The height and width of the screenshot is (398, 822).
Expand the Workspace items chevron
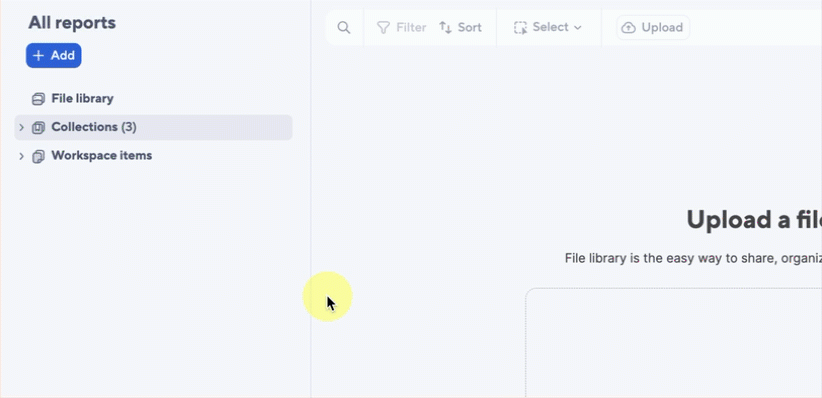click(21, 156)
